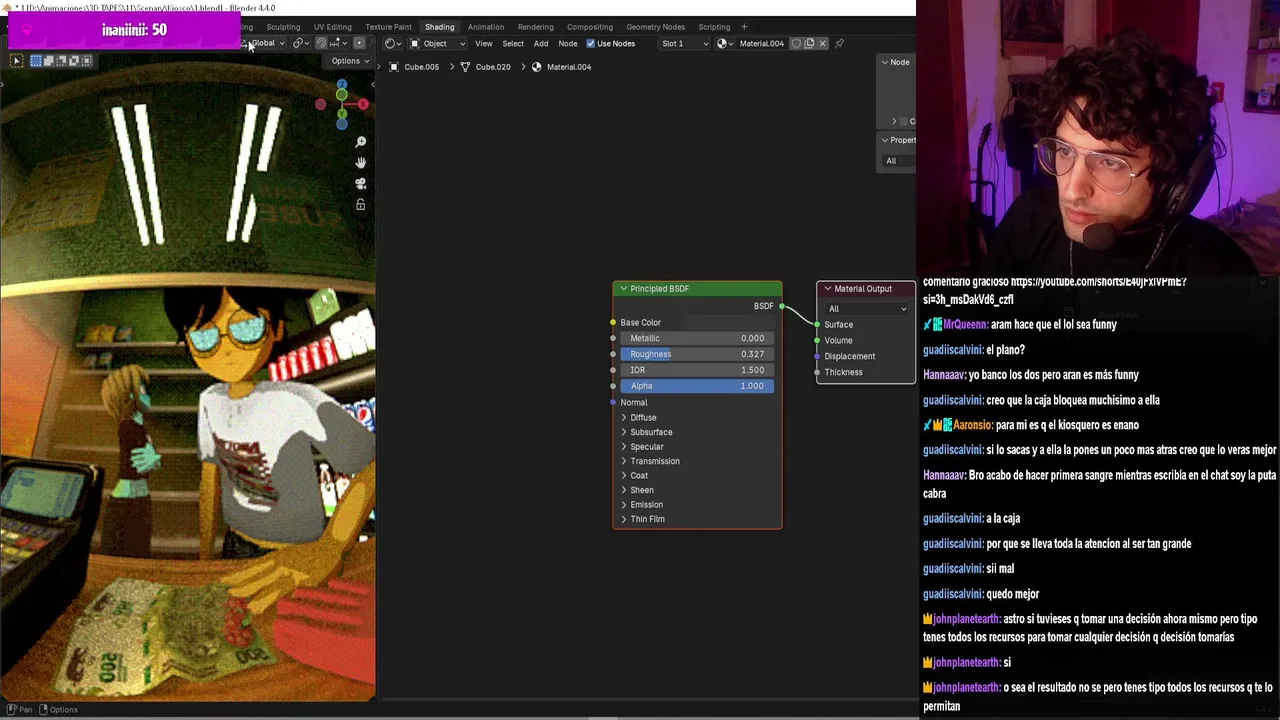Toggle the Use Nodes checkbox
The image size is (1280, 720).
[590, 43]
